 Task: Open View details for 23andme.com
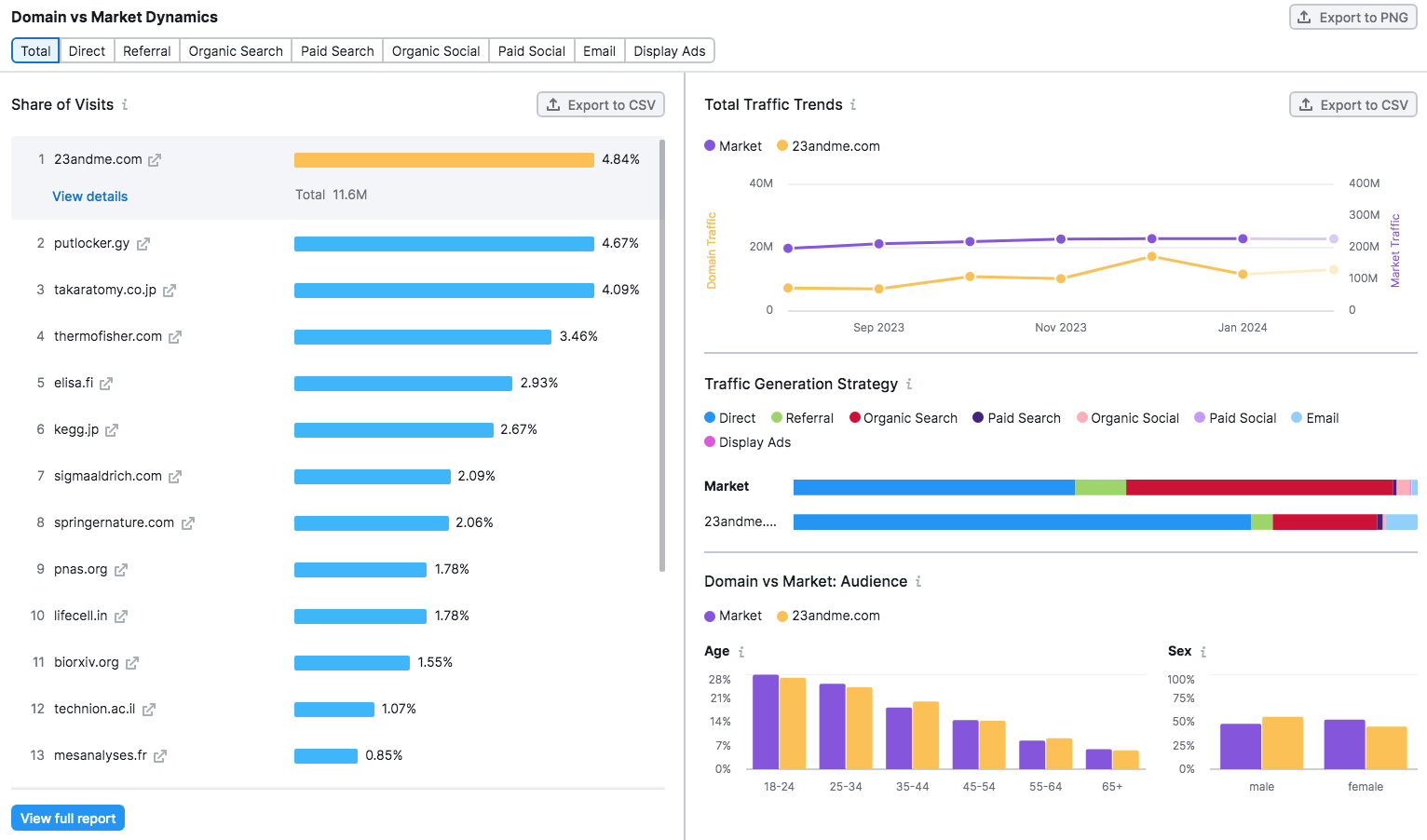click(90, 196)
